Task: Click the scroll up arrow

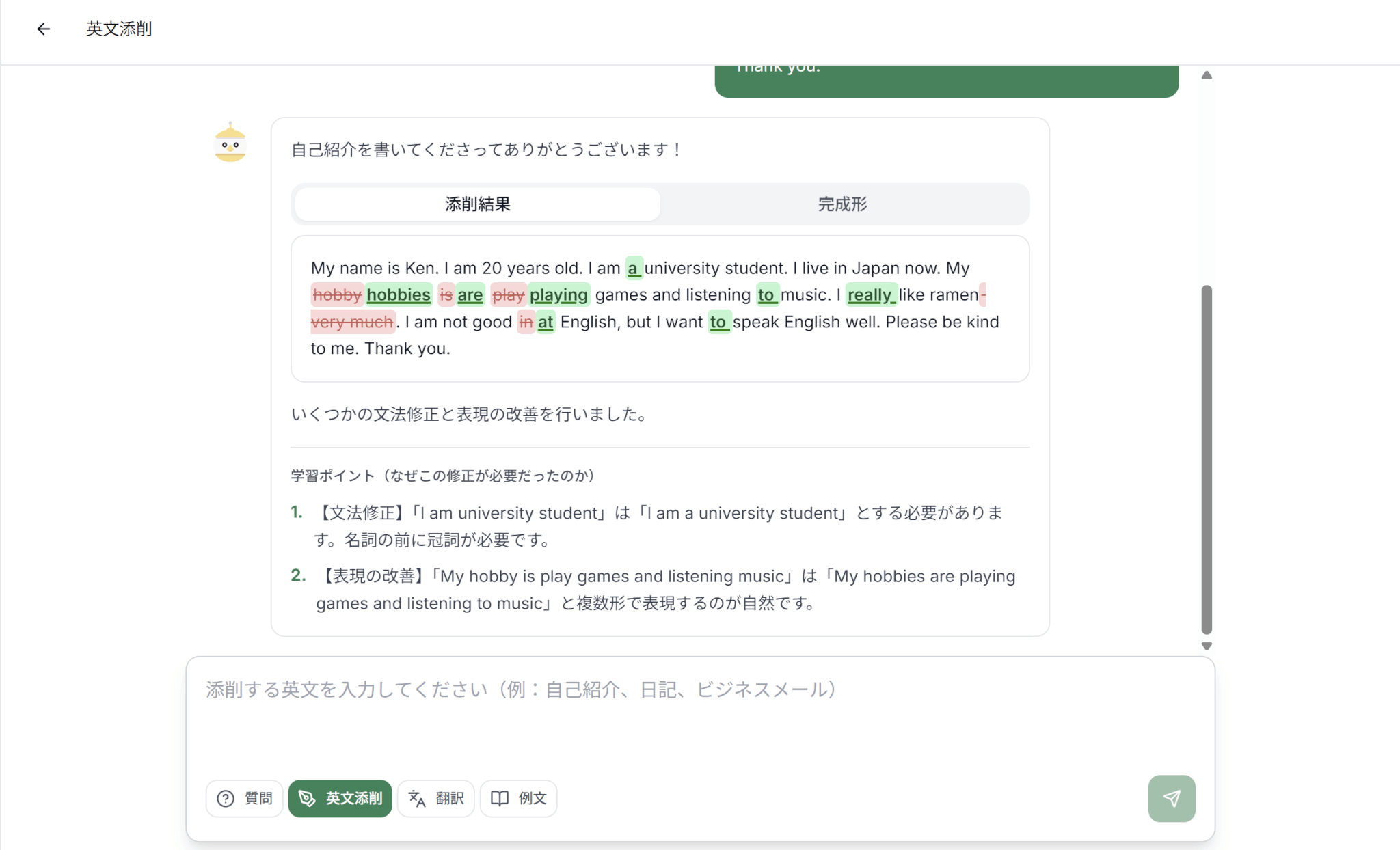Action: click(1207, 75)
